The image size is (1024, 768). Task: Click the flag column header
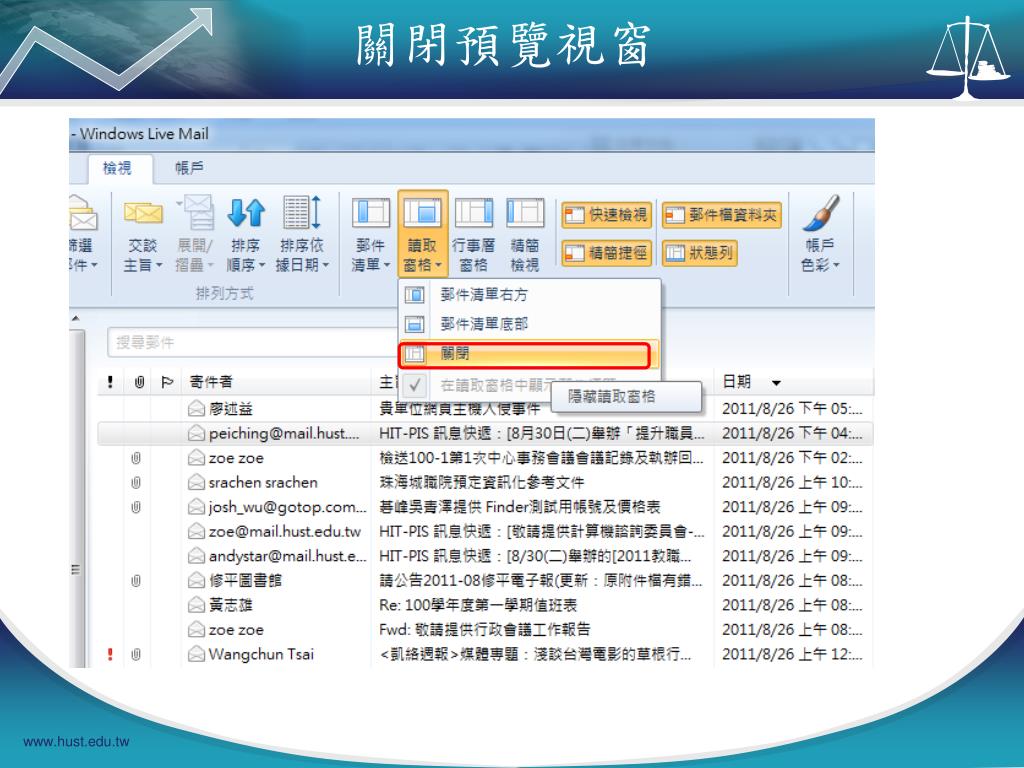(167, 382)
